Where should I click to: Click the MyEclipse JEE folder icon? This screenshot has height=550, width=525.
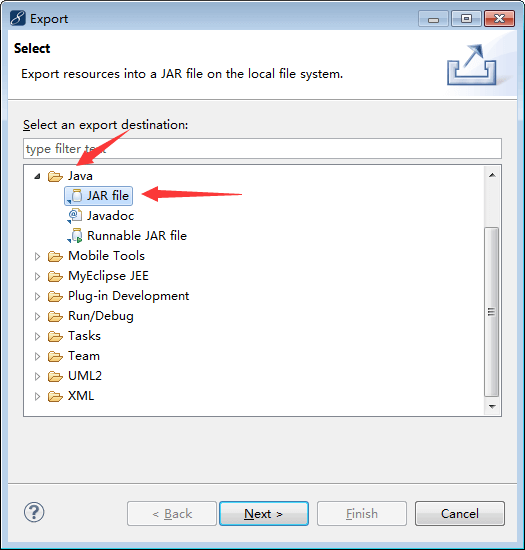click(55, 276)
